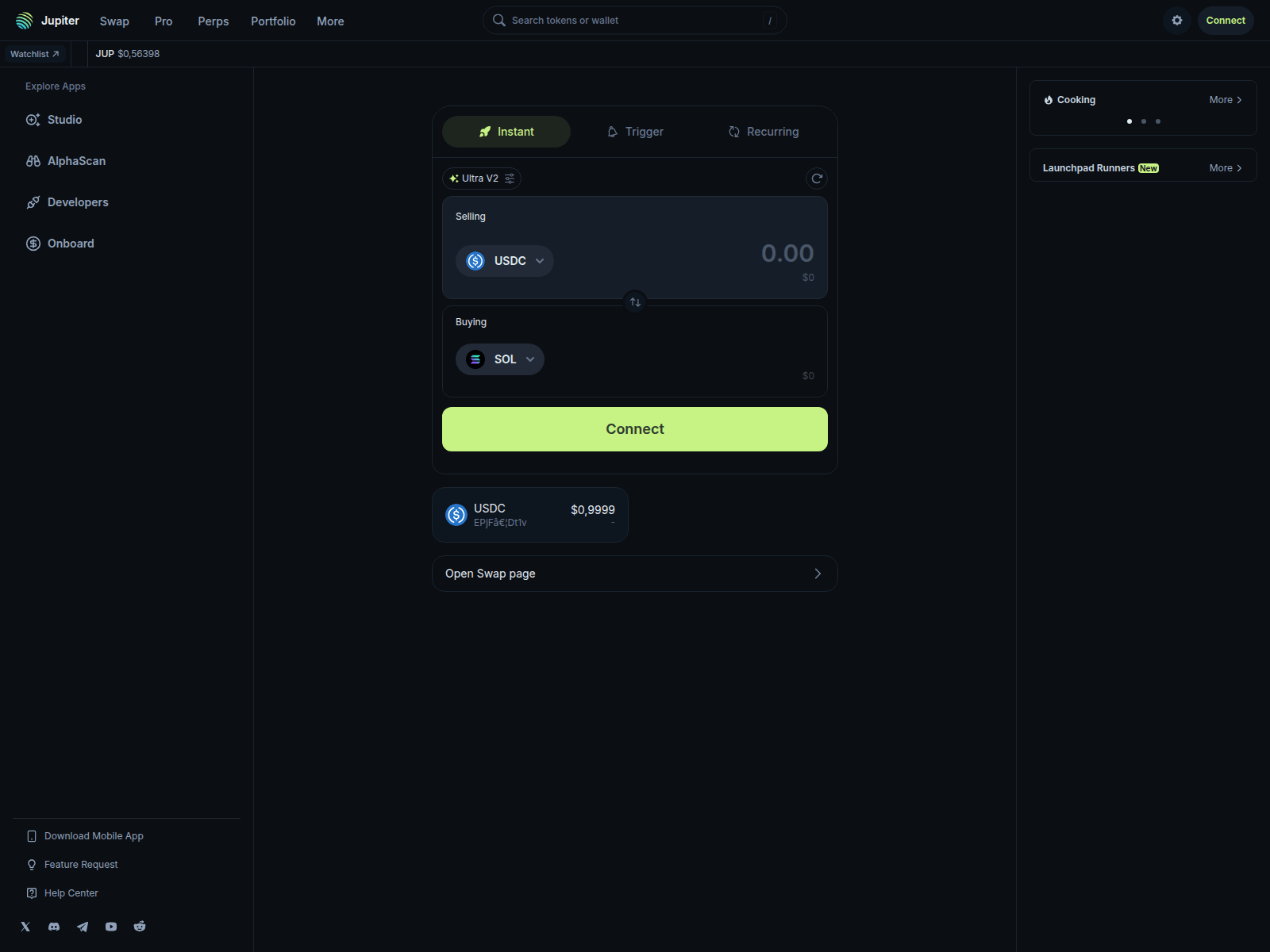The image size is (1270, 952).
Task: Open the Discord social icon
Action: tap(54, 927)
